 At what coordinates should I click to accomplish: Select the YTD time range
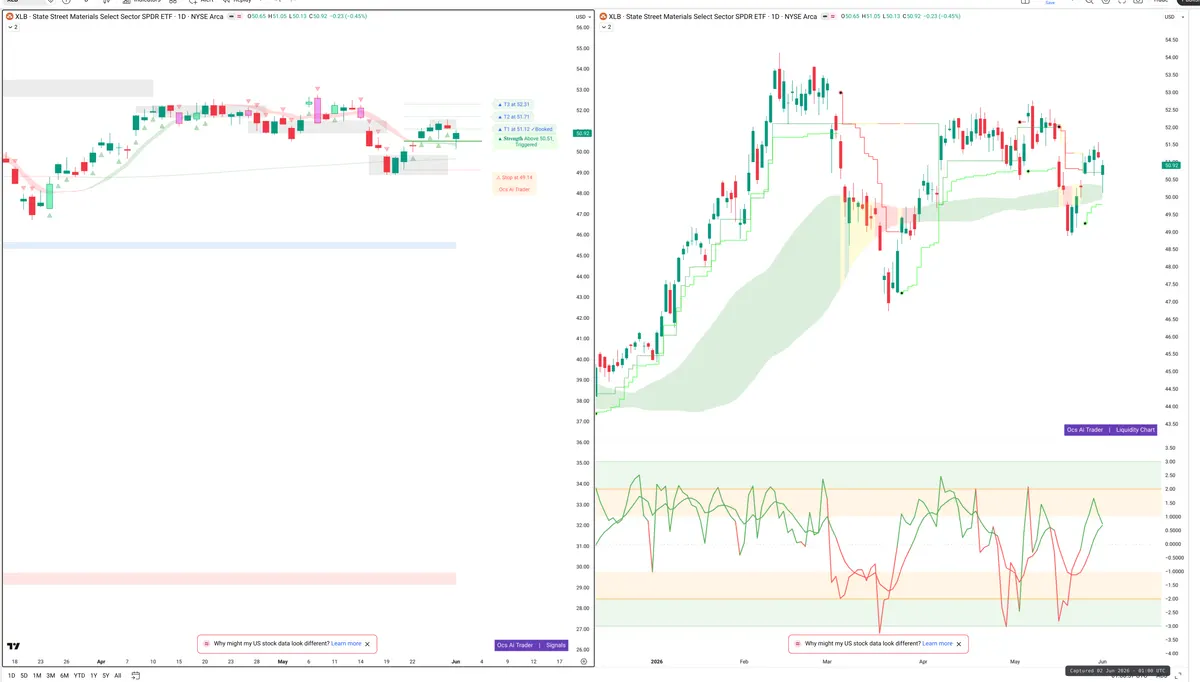[x=79, y=675]
